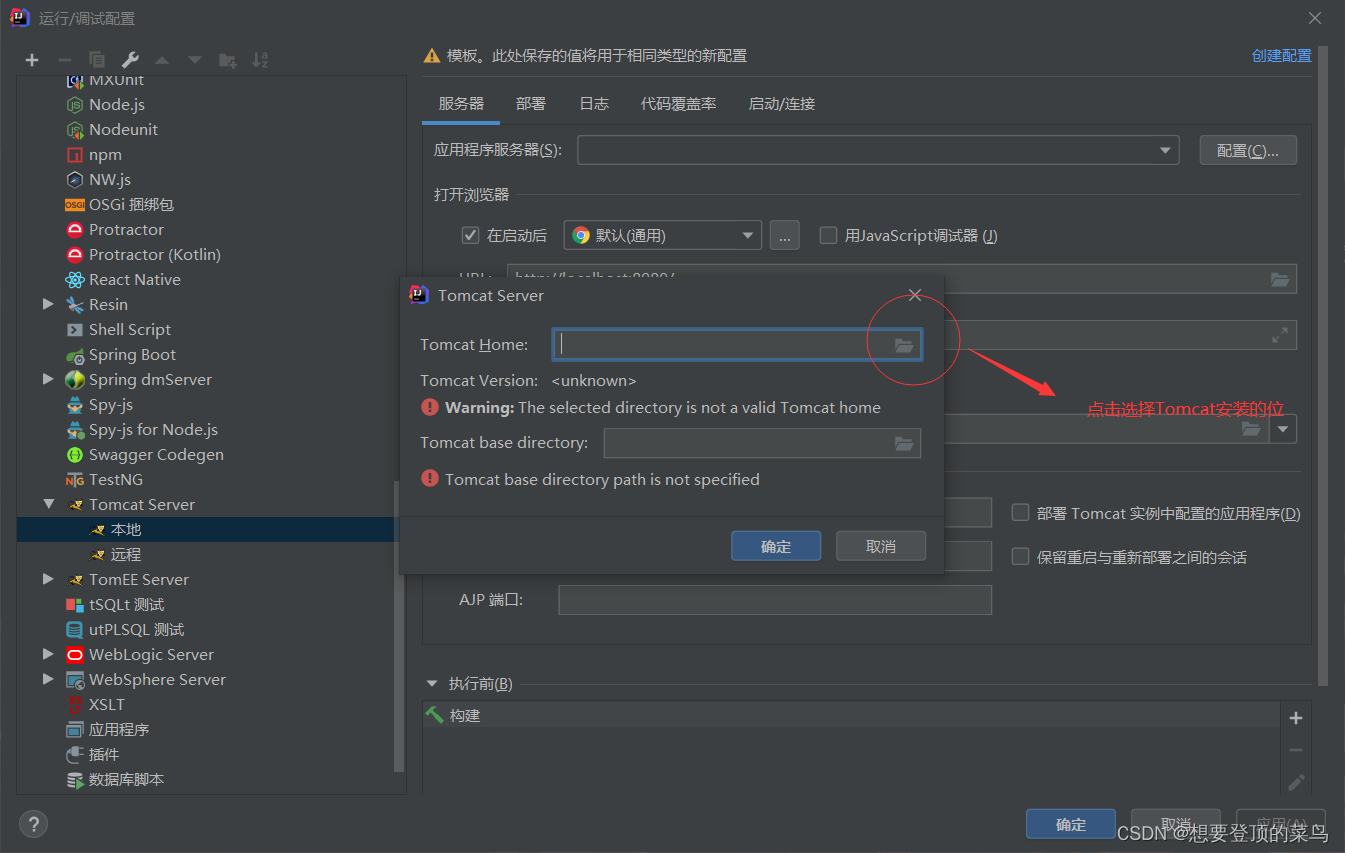Click 取消 in Tomcat Server dialog
This screenshot has width=1345, height=853.
[881, 546]
